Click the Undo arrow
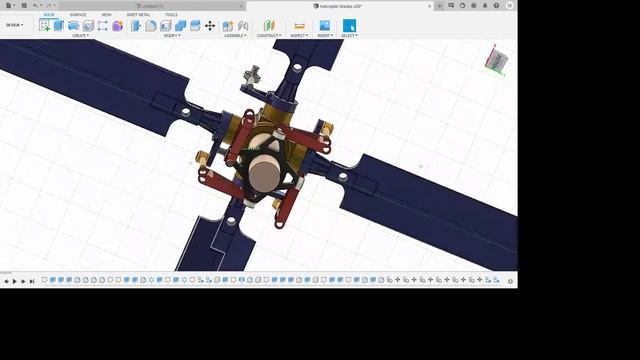The image size is (640, 360). click(36, 6)
